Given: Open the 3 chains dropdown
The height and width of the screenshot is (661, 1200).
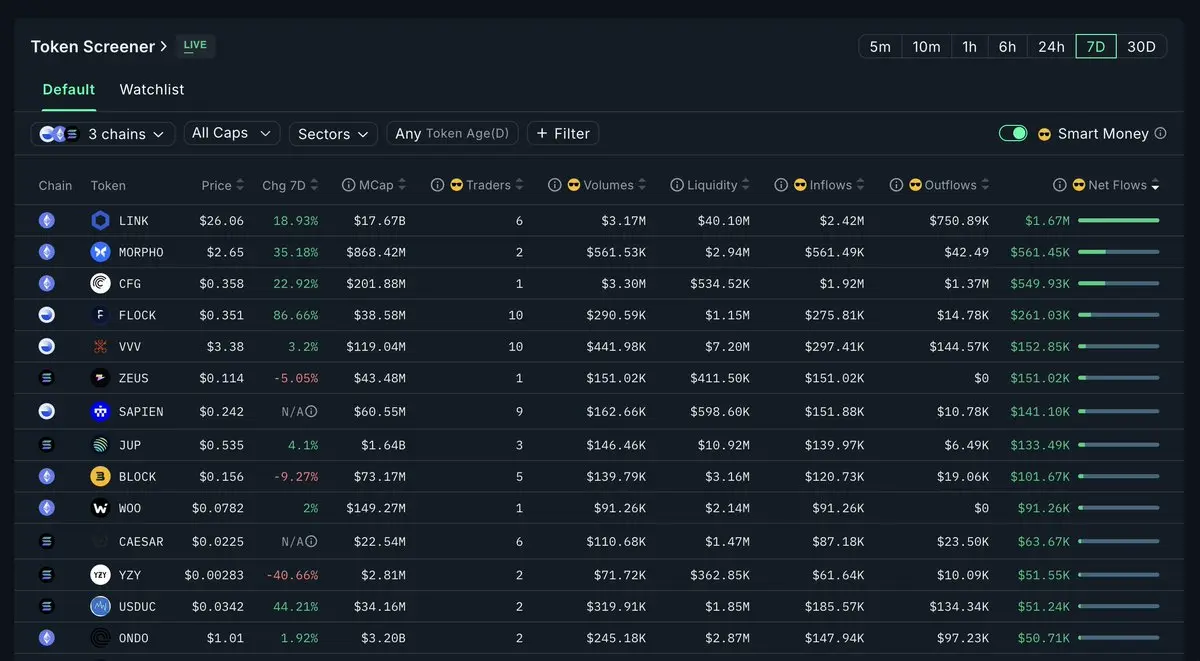Looking at the screenshot, I should 103,134.
